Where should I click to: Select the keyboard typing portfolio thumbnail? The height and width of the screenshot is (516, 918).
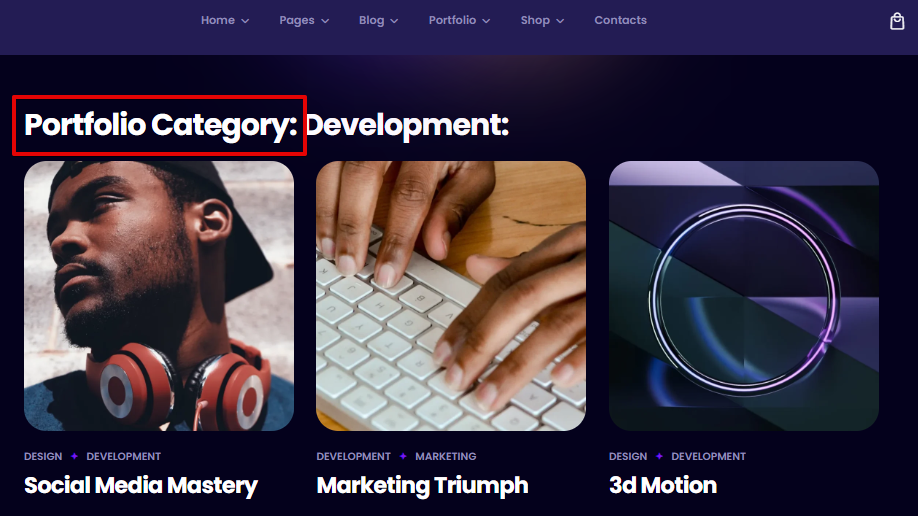point(451,296)
